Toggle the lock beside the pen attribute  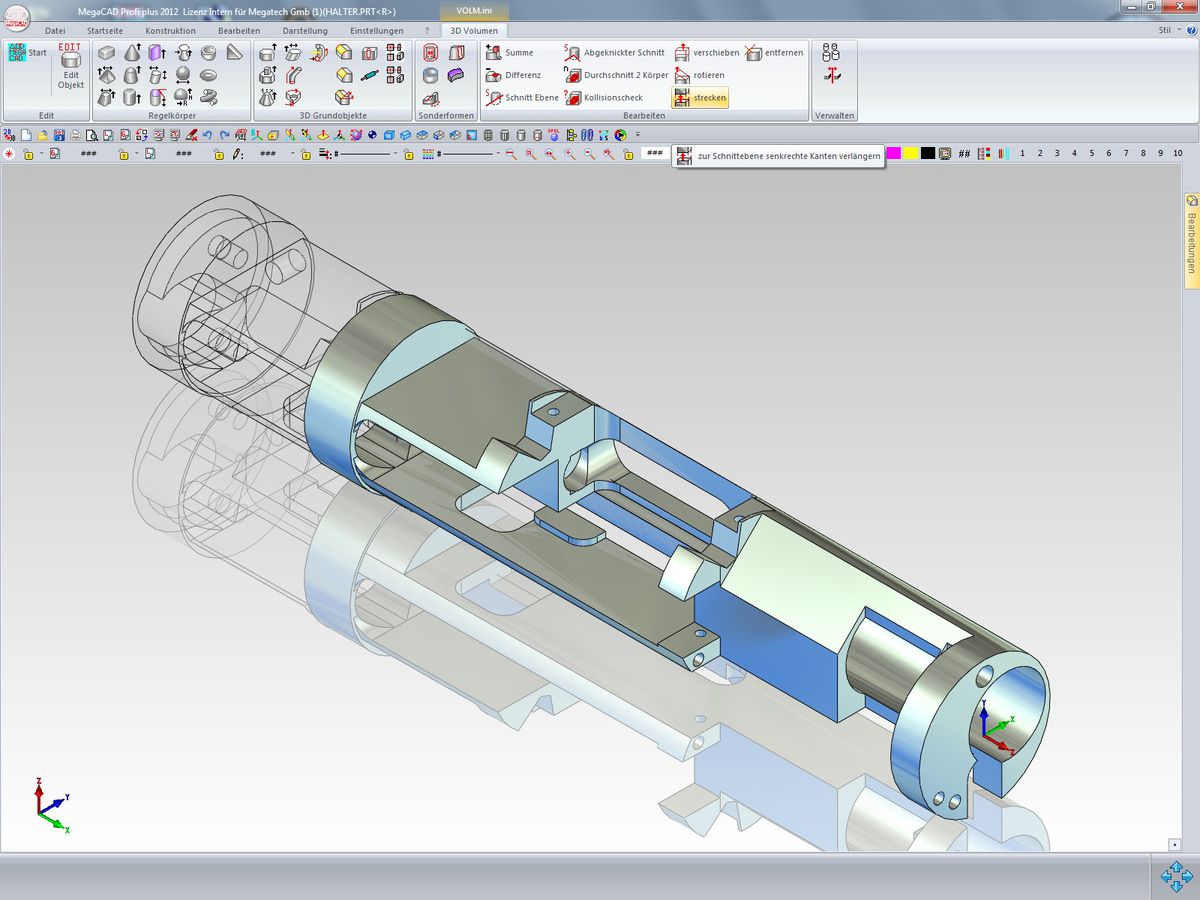click(218, 154)
